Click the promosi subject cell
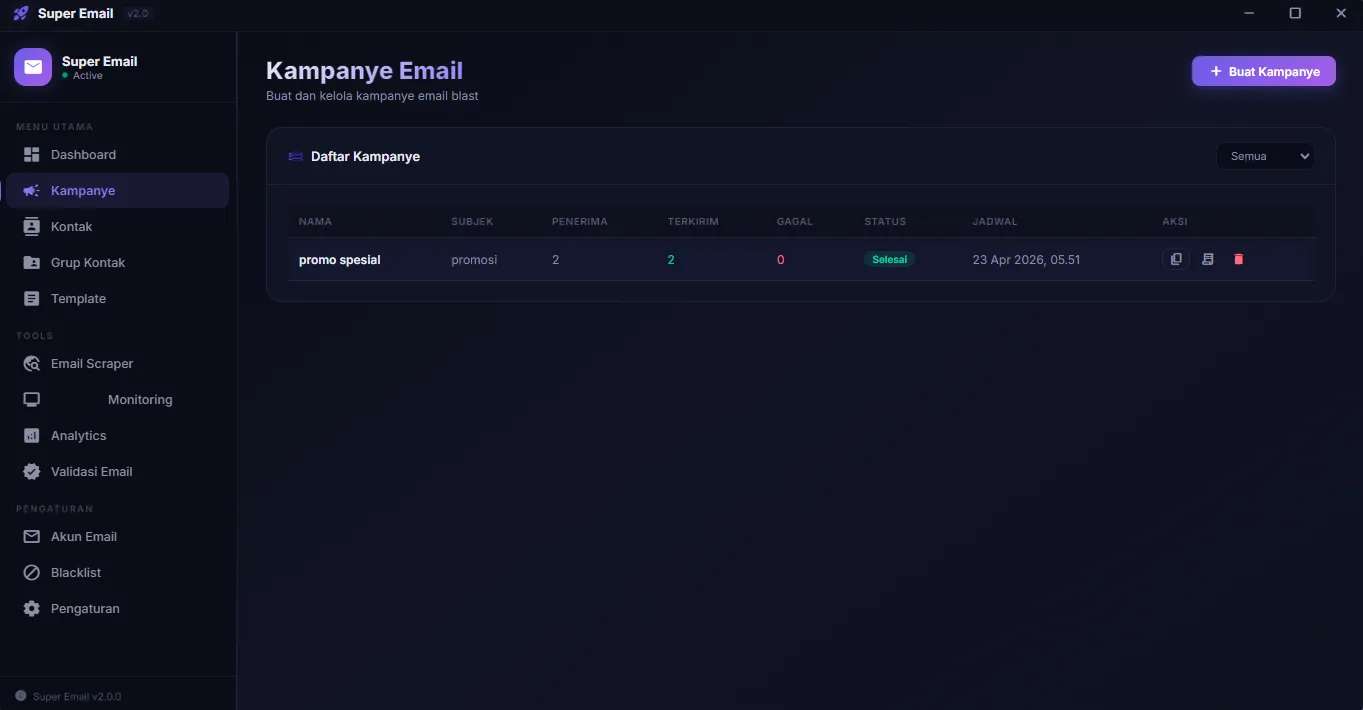Screen dimensions: 1363x710 [x=474, y=260]
